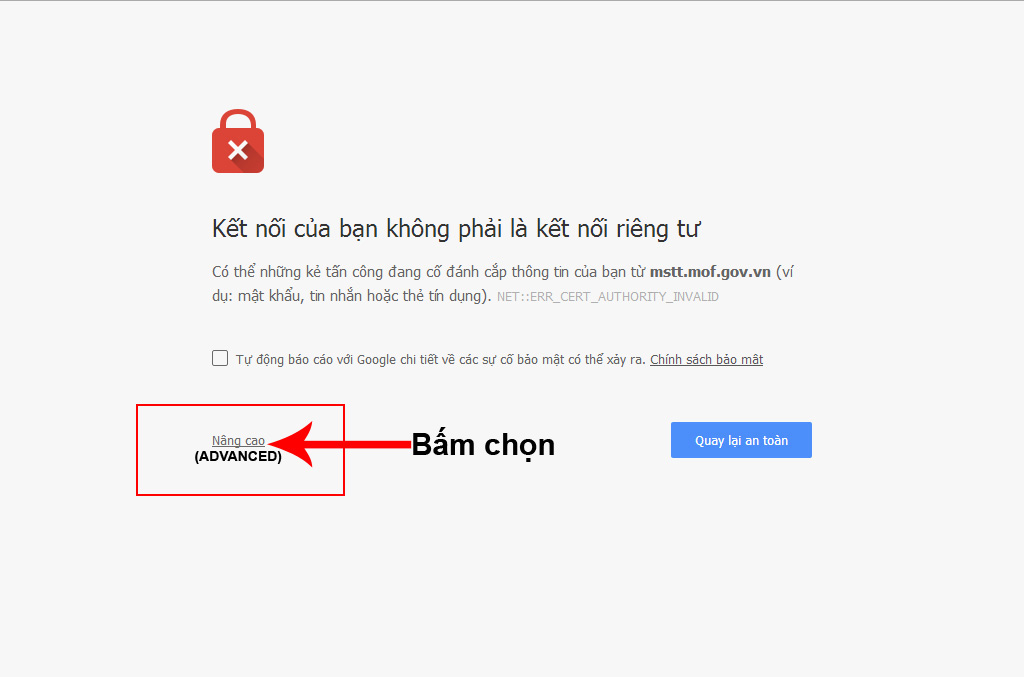
Task: Click the 'Có thể những kẻ tấn công' sentence
Action: (x=317, y=272)
